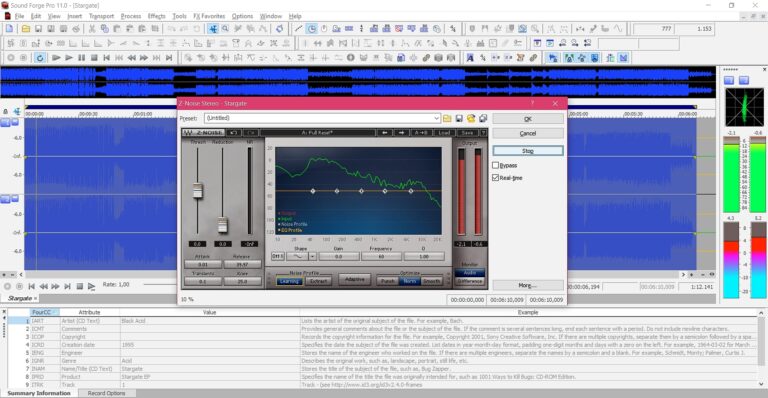Click the Frequency value field
Image resolution: width=768 pixels, height=398 pixels.
381,257
